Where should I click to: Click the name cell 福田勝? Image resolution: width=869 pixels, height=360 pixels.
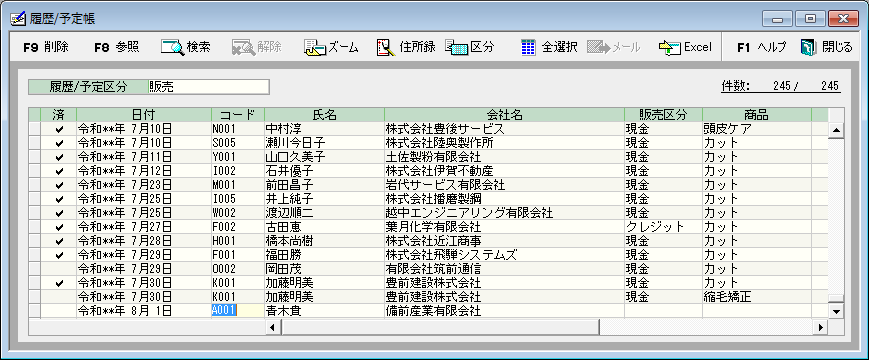[324, 255]
